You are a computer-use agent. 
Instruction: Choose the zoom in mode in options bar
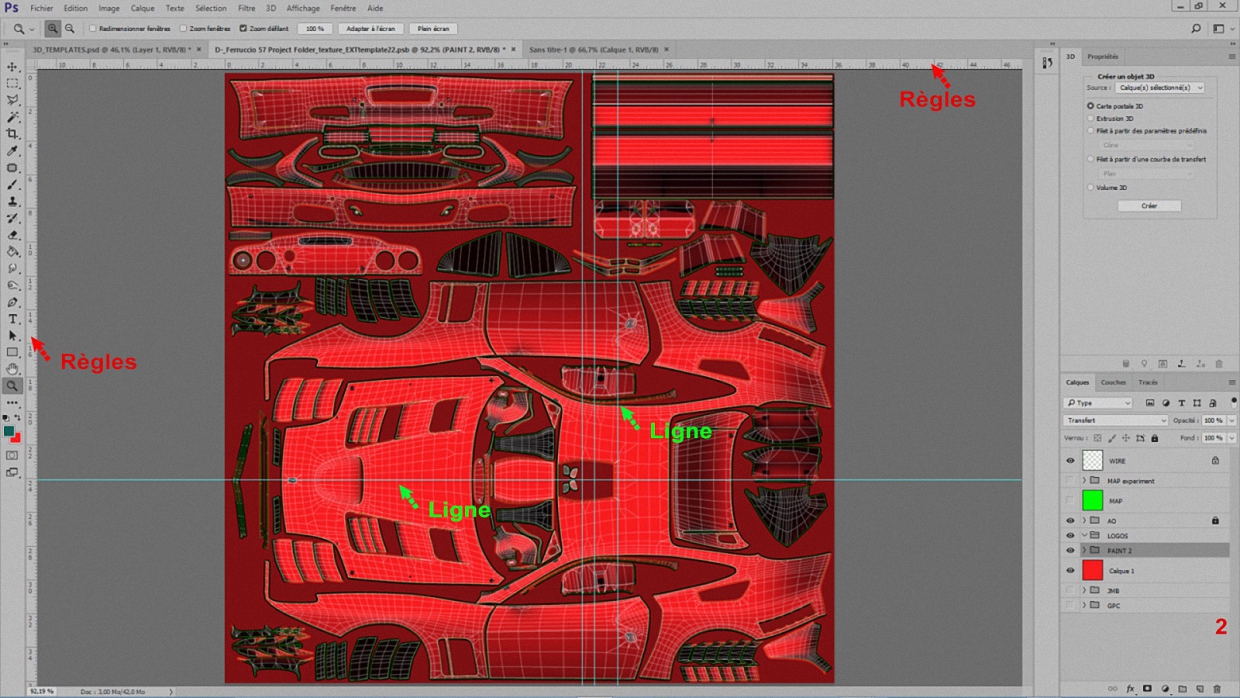coord(53,29)
